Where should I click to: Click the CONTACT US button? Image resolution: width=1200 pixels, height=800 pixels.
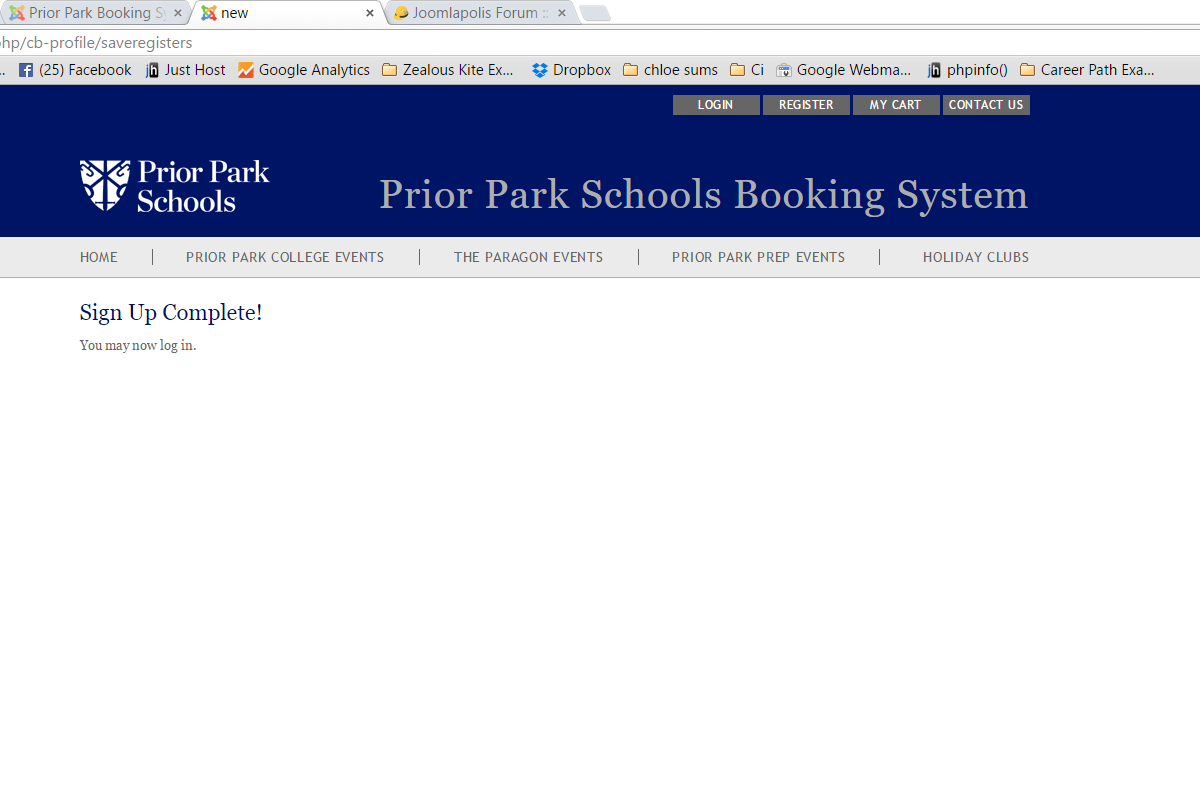[986, 105]
